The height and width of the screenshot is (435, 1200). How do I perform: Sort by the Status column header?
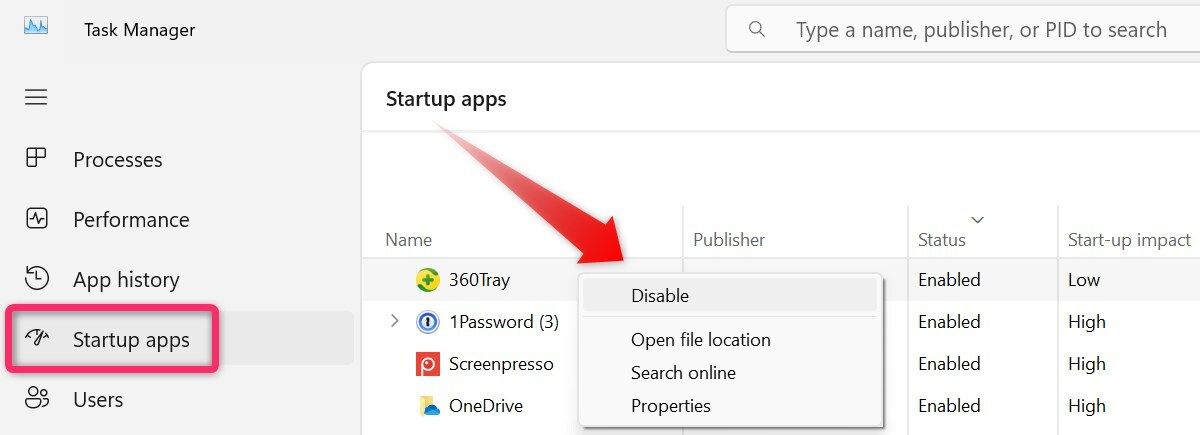pyautogui.click(x=942, y=240)
